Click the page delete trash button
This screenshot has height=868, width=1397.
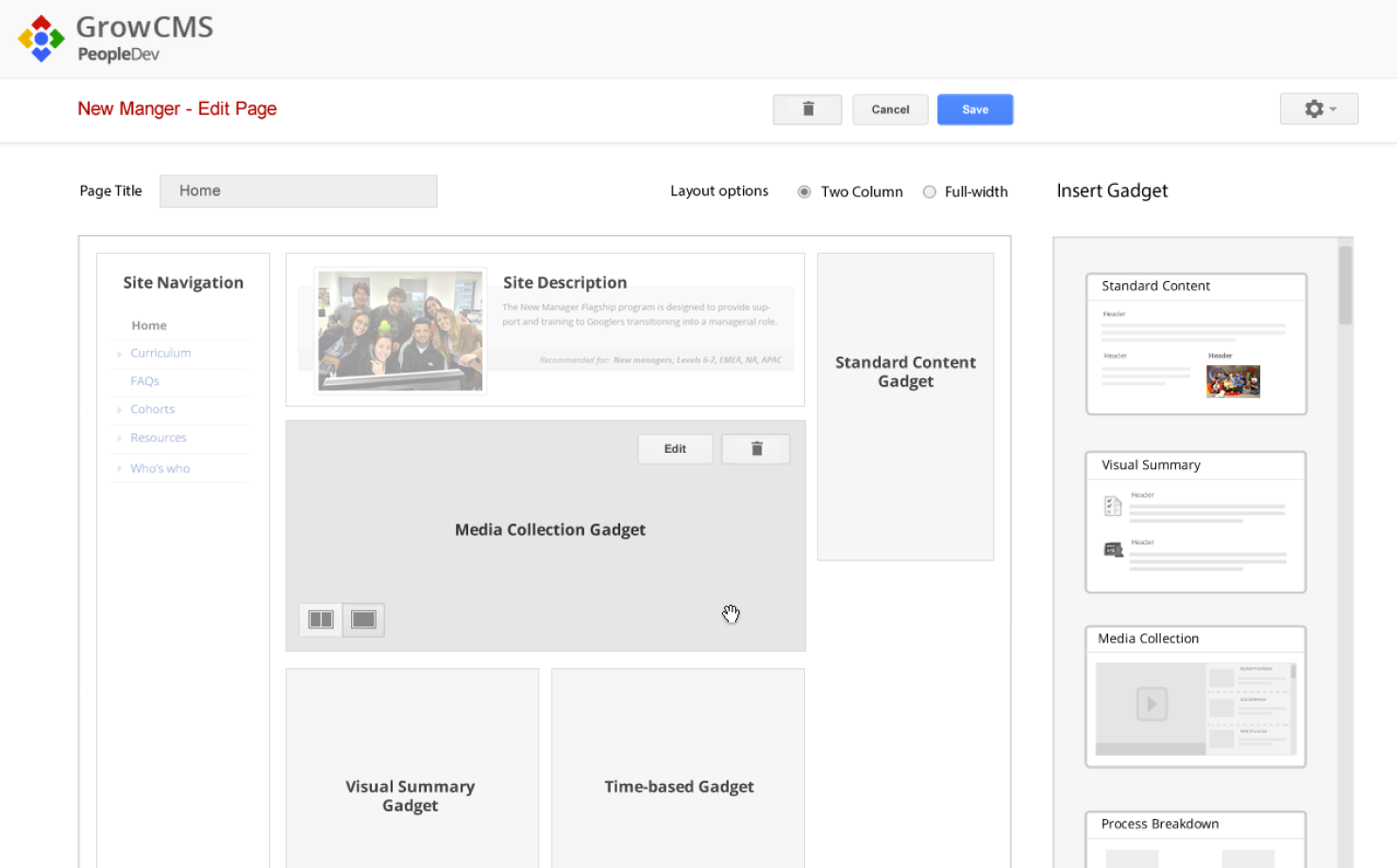tap(807, 109)
